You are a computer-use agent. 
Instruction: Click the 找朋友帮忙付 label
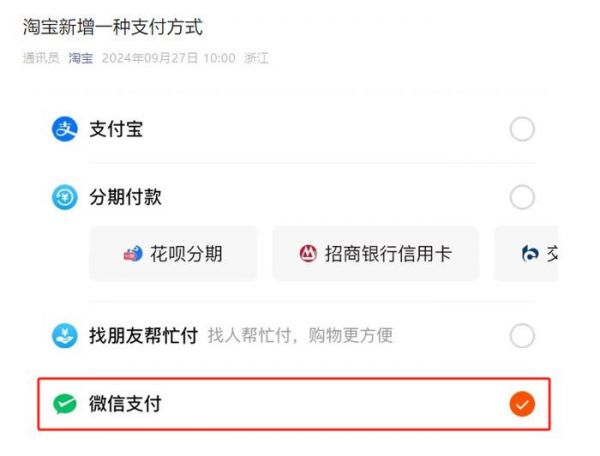pos(144,336)
